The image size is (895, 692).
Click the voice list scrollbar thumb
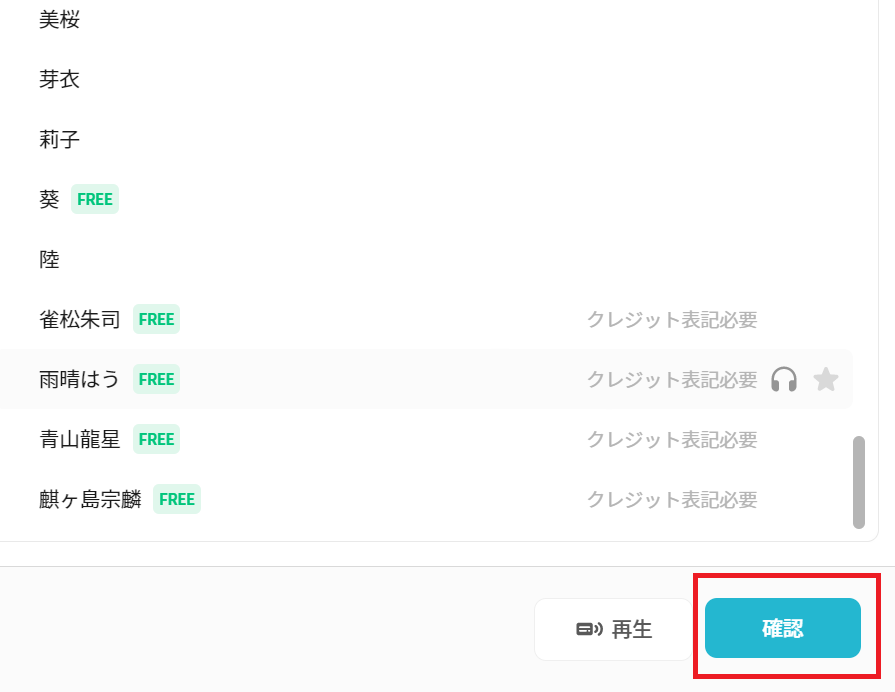pos(858,482)
